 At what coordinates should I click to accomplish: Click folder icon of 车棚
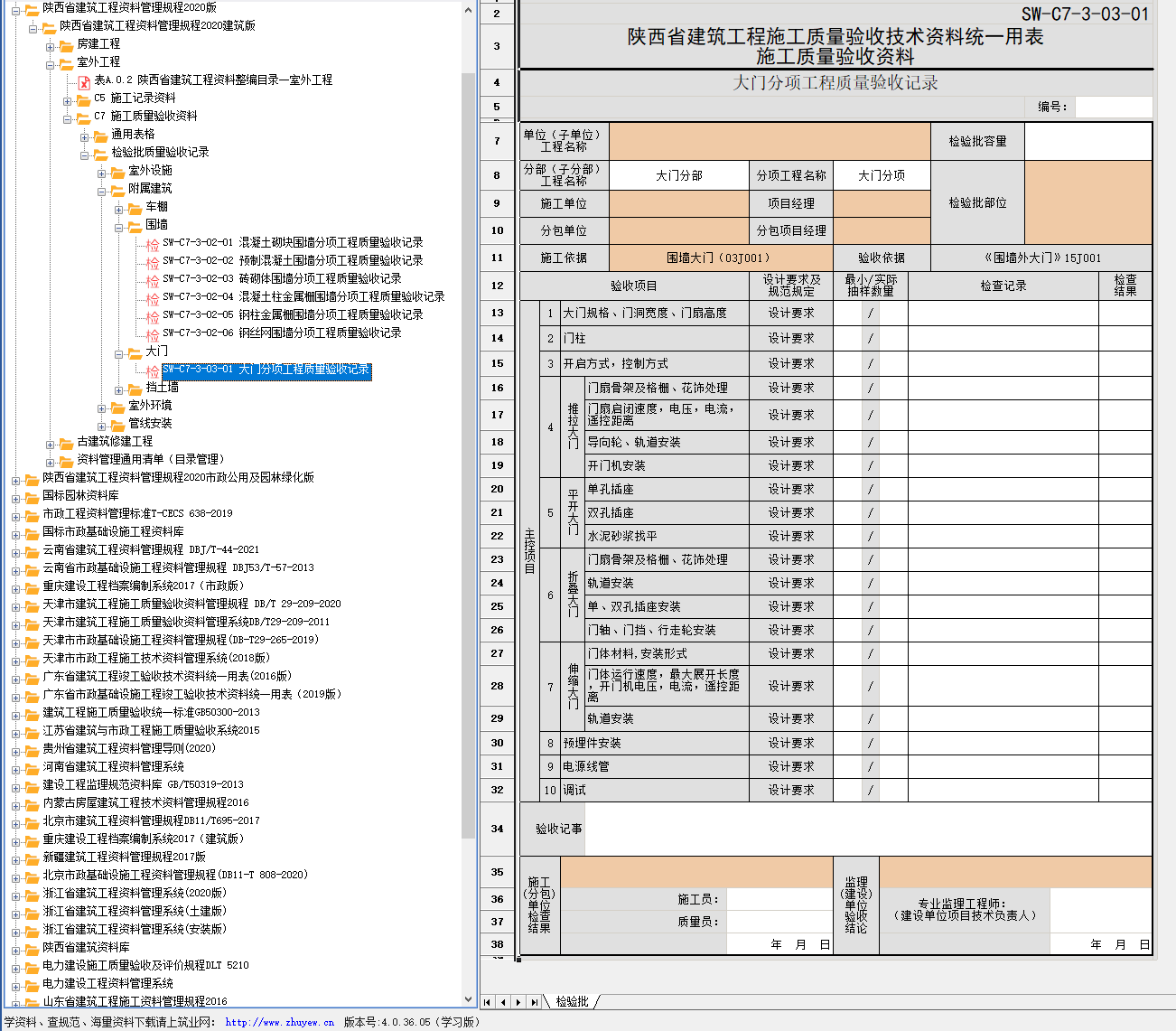(135, 207)
